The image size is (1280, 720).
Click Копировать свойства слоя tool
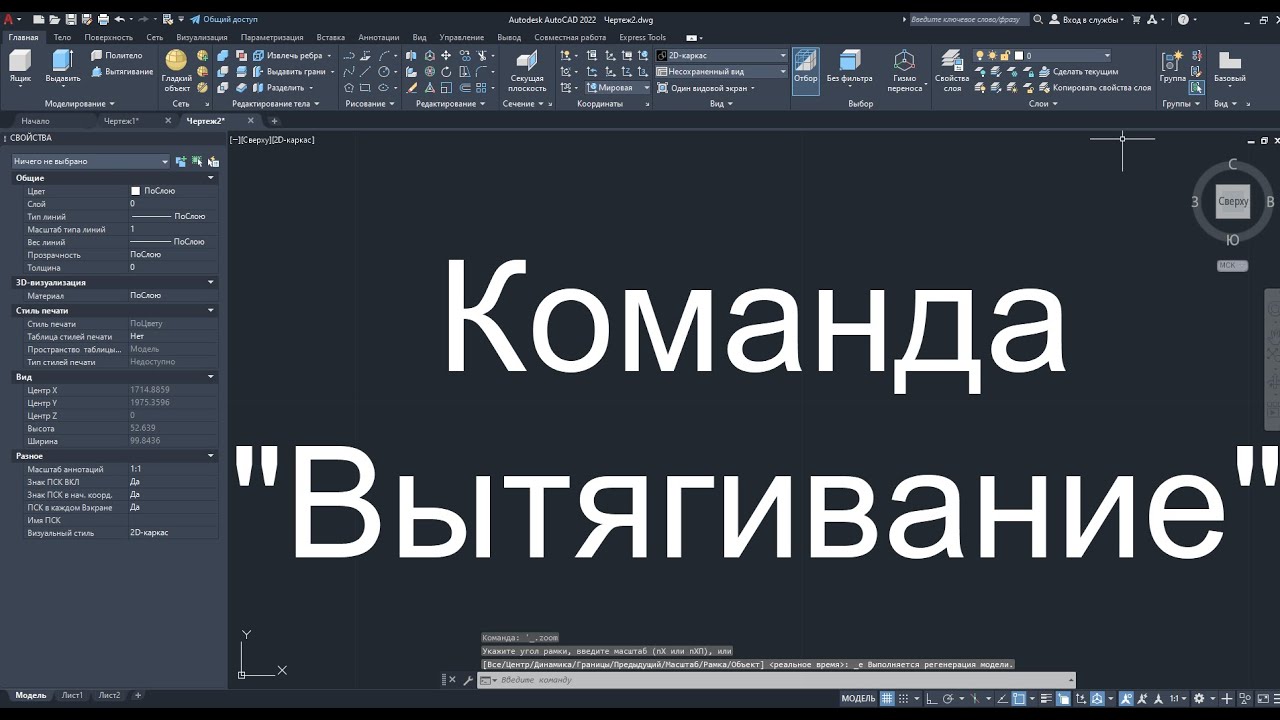(x=1094, y=88)
